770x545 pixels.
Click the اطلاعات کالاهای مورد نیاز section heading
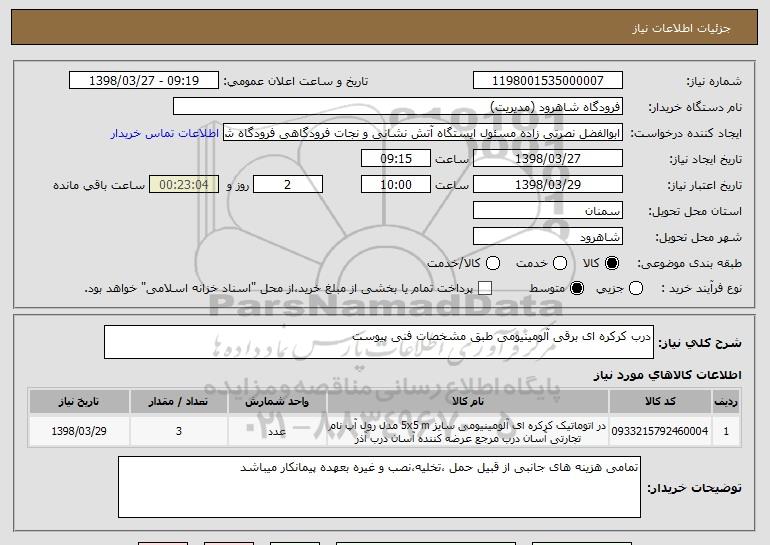pos(667,375)
